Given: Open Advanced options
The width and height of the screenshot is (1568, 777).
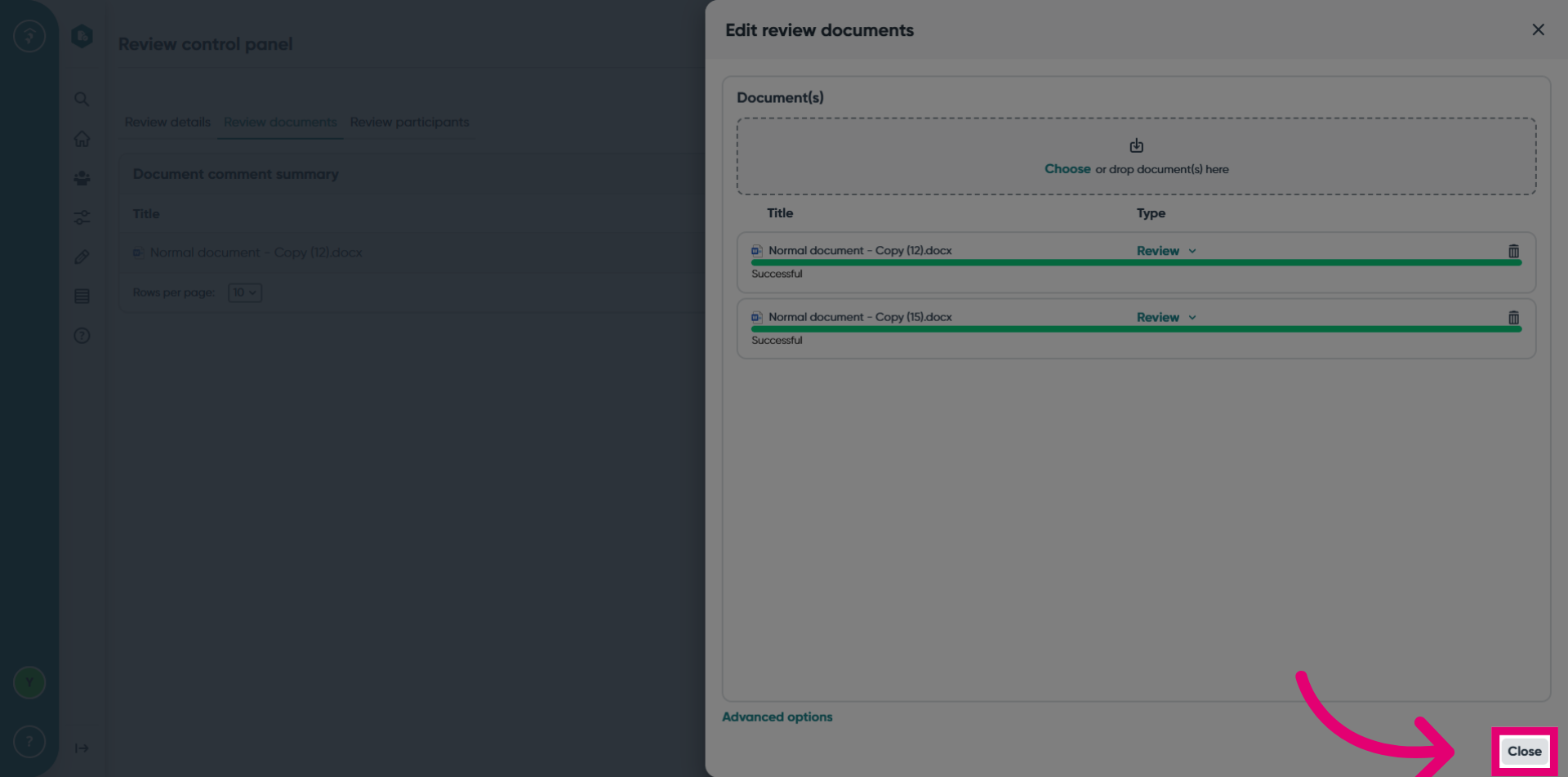Looking at the screenshot, I should click(777, 717).
